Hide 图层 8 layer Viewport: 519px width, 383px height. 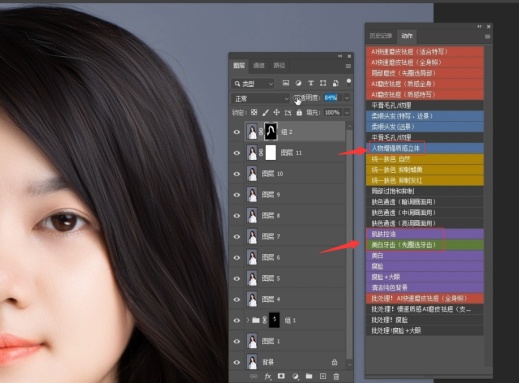(237, 216)
